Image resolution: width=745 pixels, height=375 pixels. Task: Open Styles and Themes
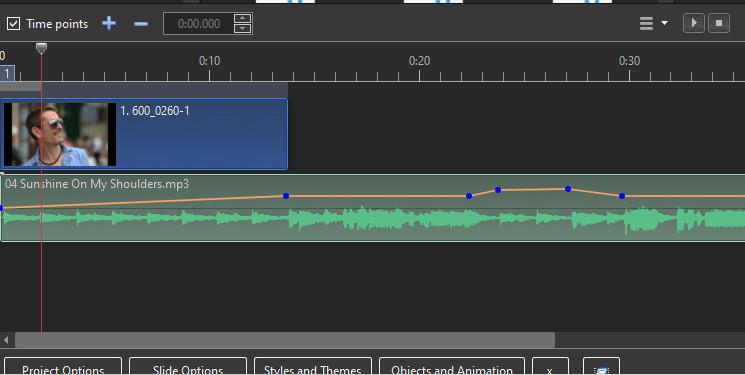pyautogui.click(x=313, y=367)
